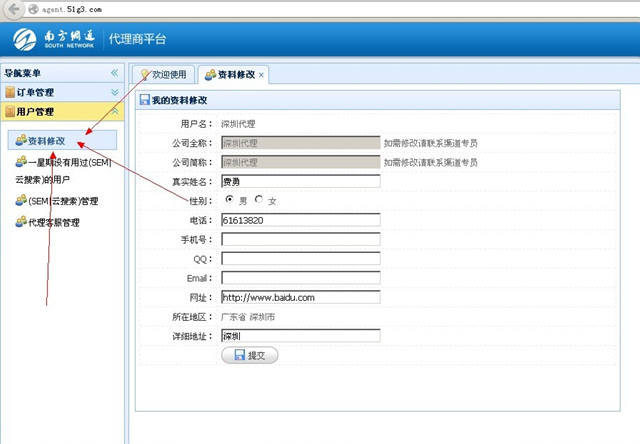Viewport: 640px width, 444px height.
Task: Click the users icon beside 资料修改 in sidebar
Action: click(21, 141)
